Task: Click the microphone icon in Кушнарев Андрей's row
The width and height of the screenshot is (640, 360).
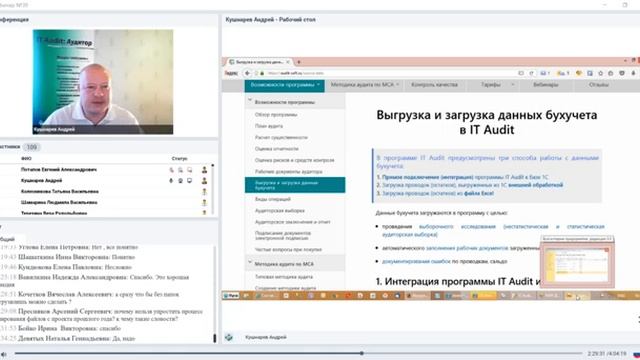Action: (x=171, y=180)
